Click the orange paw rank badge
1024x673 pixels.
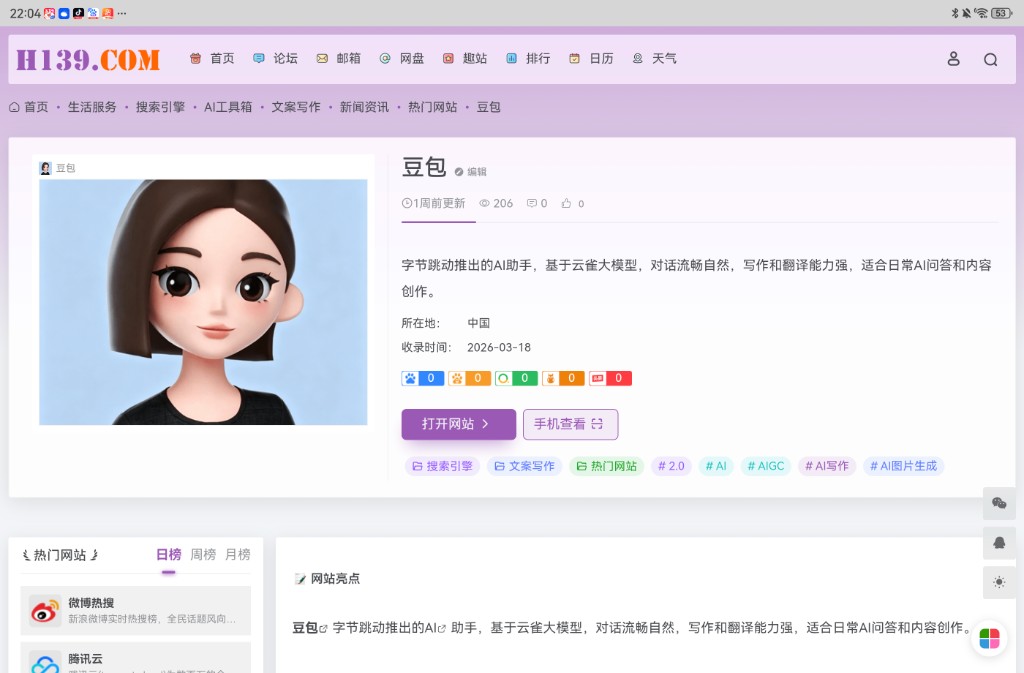pyautogui.click(x=470, y=378)
